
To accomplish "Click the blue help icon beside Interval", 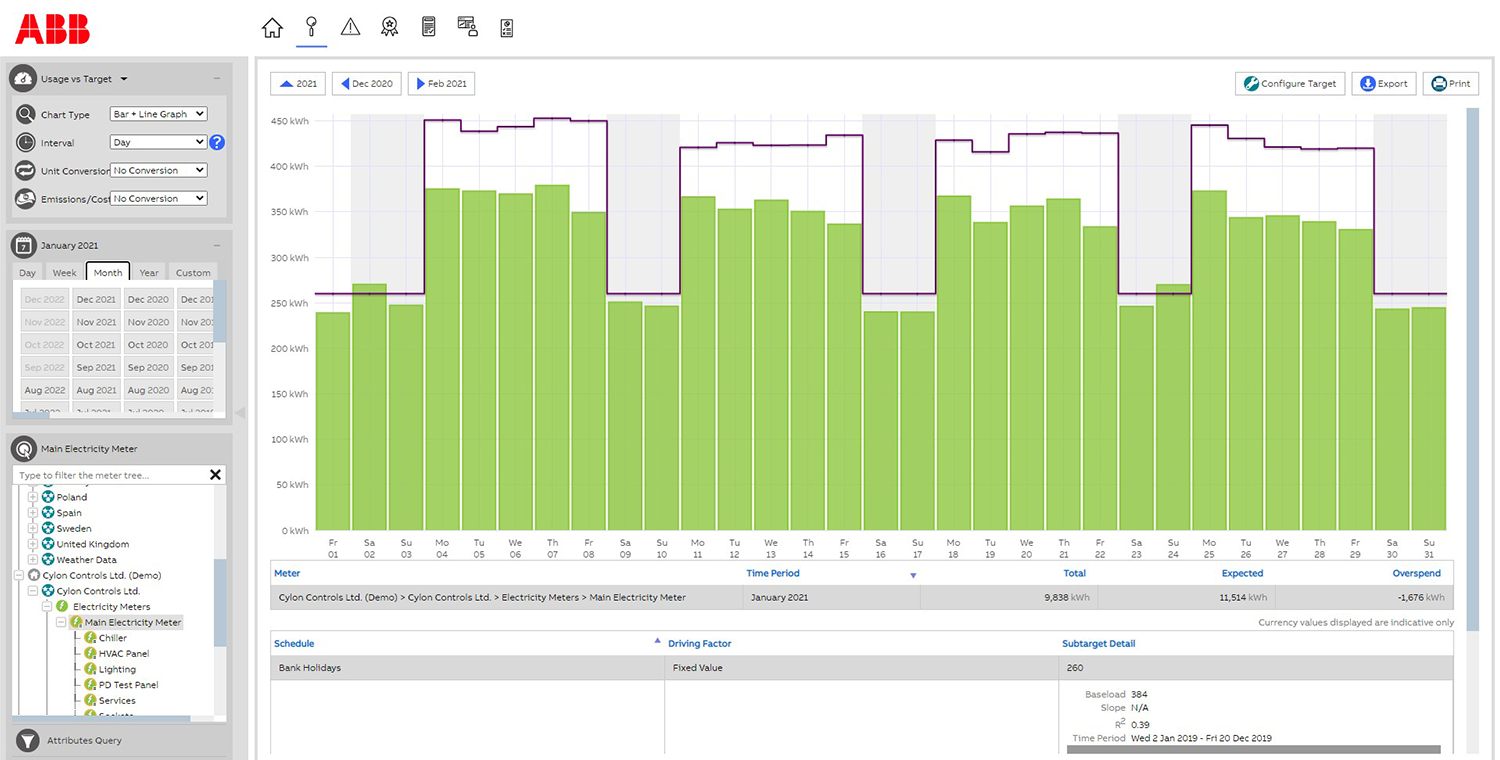I will [217, 142].
